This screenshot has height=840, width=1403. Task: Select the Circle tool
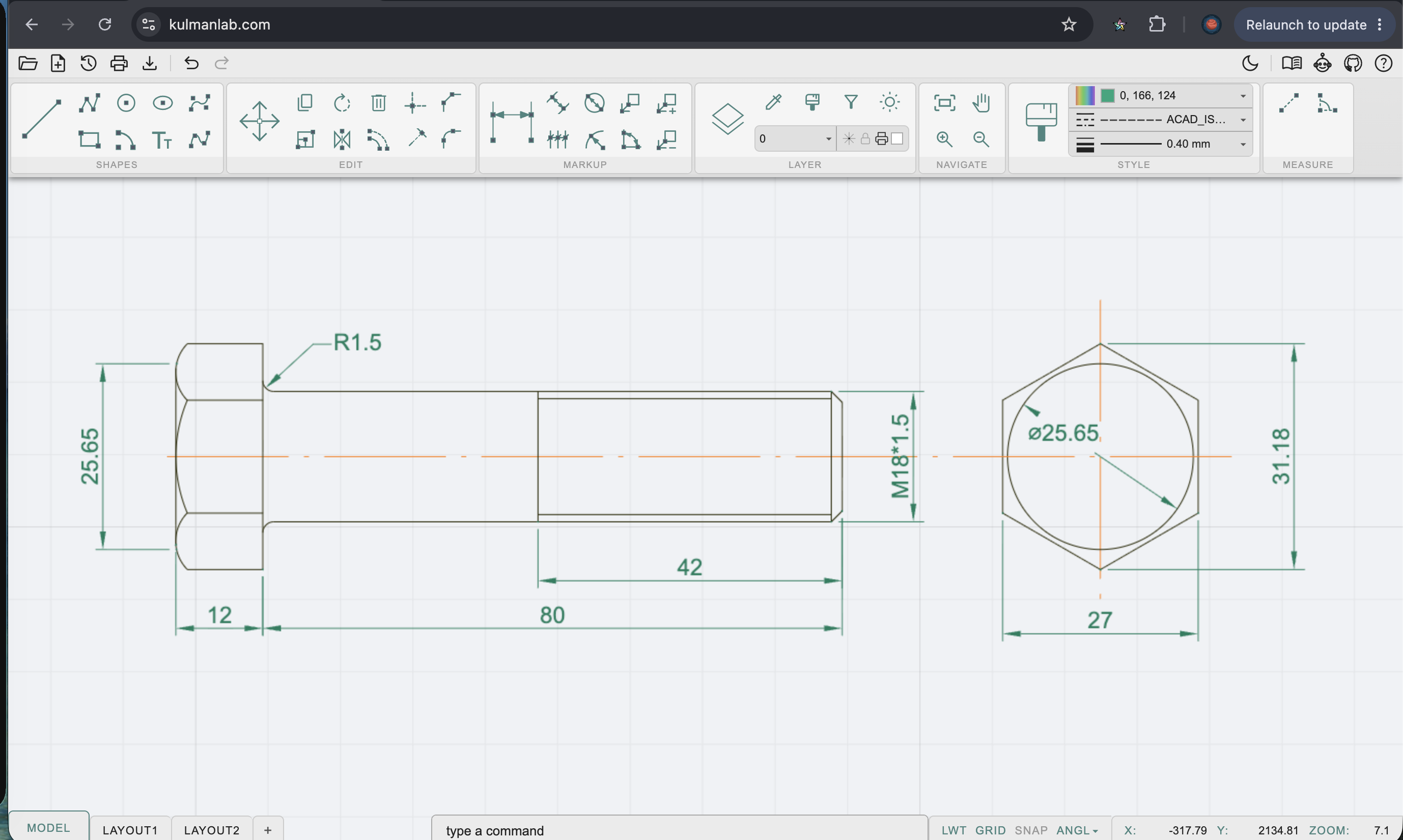126,103
